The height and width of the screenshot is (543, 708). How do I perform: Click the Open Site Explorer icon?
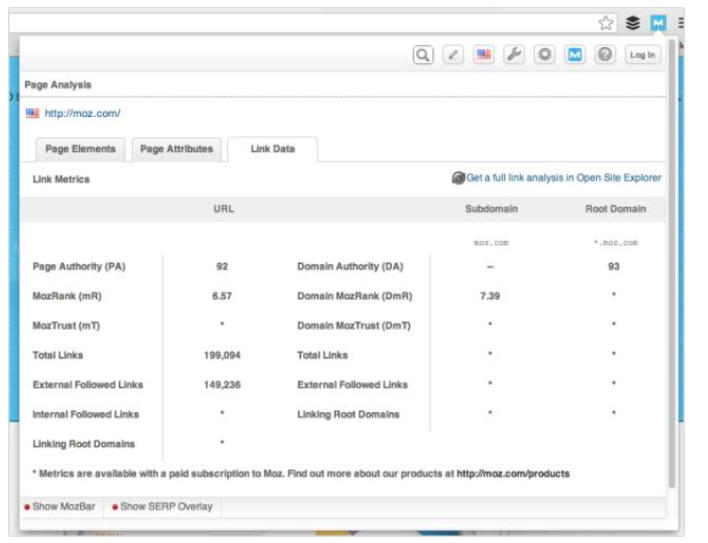pos(458,178)
